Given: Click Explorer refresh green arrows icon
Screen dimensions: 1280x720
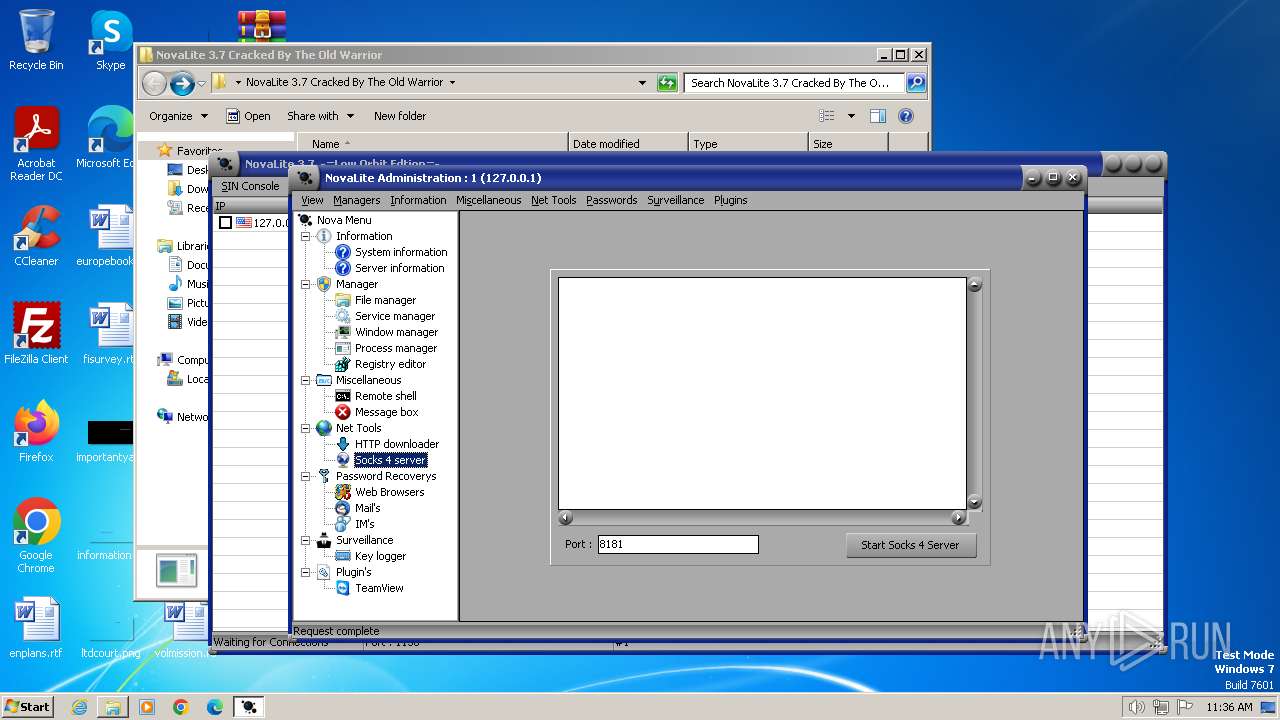Looking at the screenshot, I should pos(667,83).
